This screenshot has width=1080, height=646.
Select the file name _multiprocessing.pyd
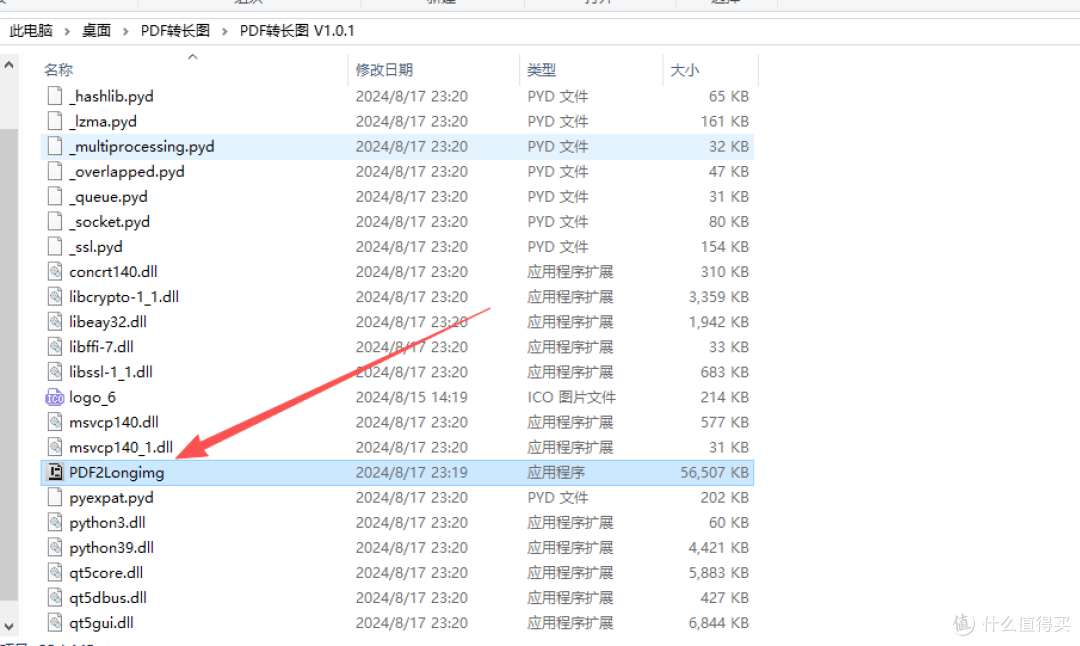[142, 147]
